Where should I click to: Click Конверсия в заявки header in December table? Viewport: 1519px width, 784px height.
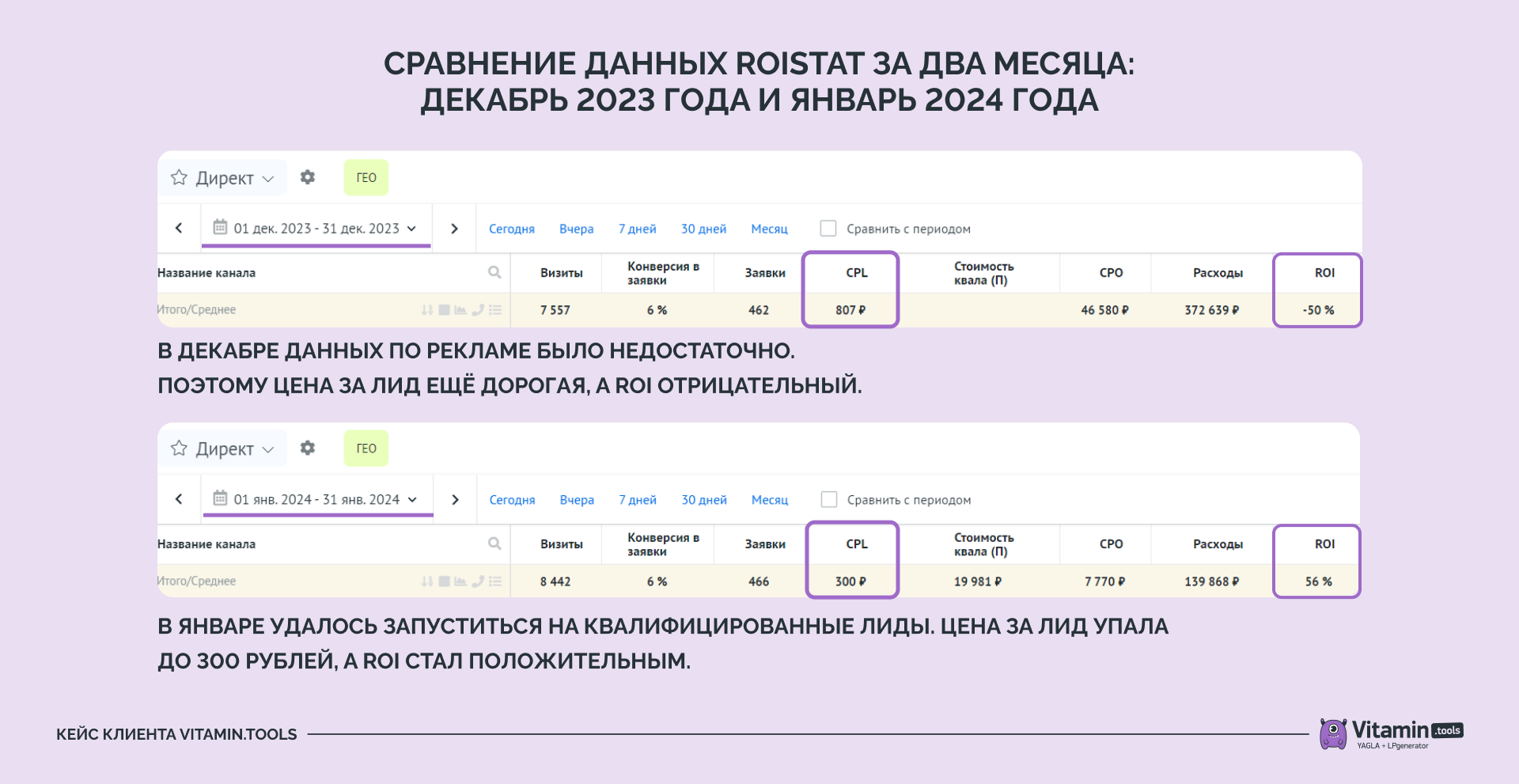pyautogui.click(x=663, y=273)
